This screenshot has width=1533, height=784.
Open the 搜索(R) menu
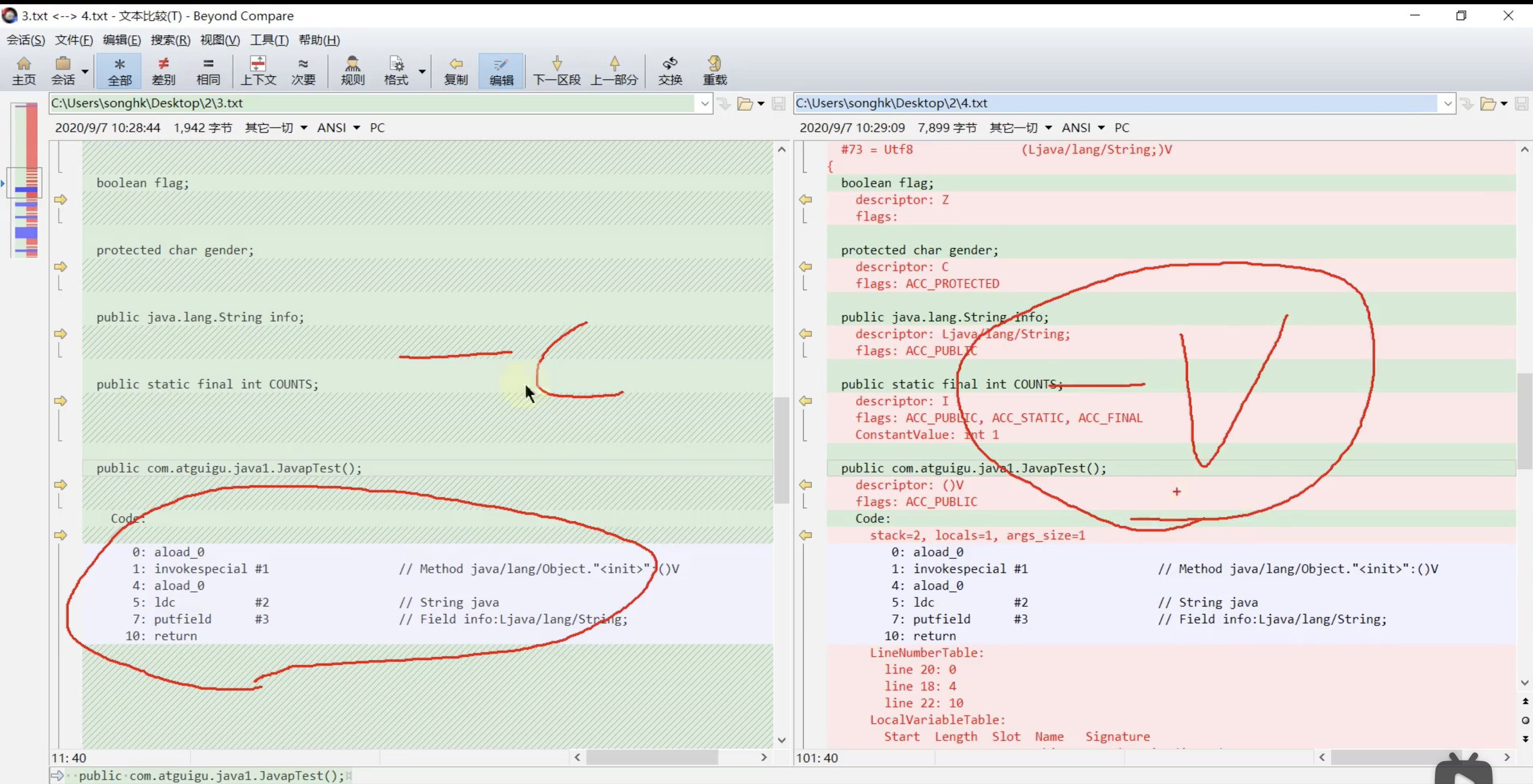pyautogui.click(x=171, y=40)
